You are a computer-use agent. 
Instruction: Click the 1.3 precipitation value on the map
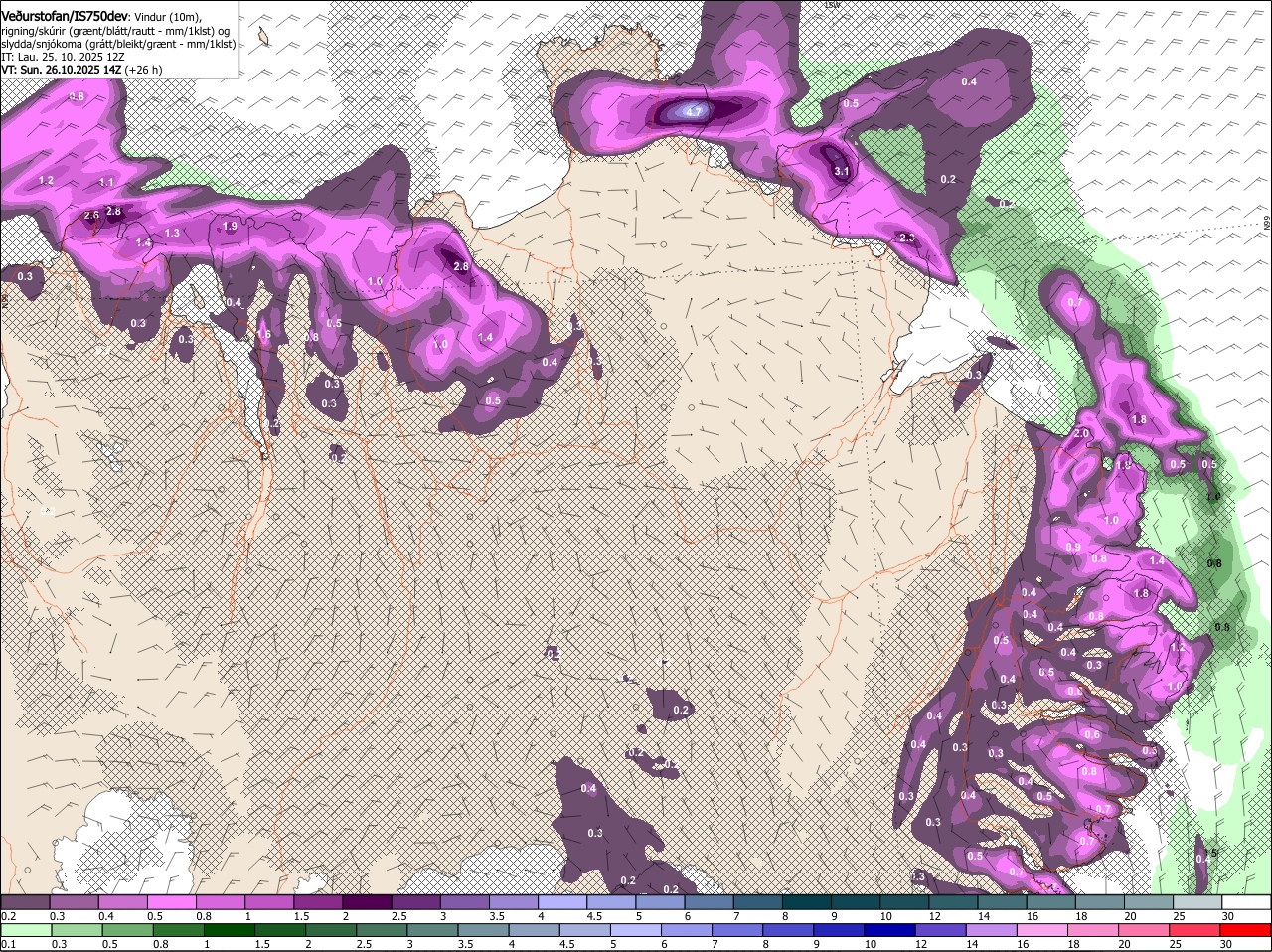(172, 233)
